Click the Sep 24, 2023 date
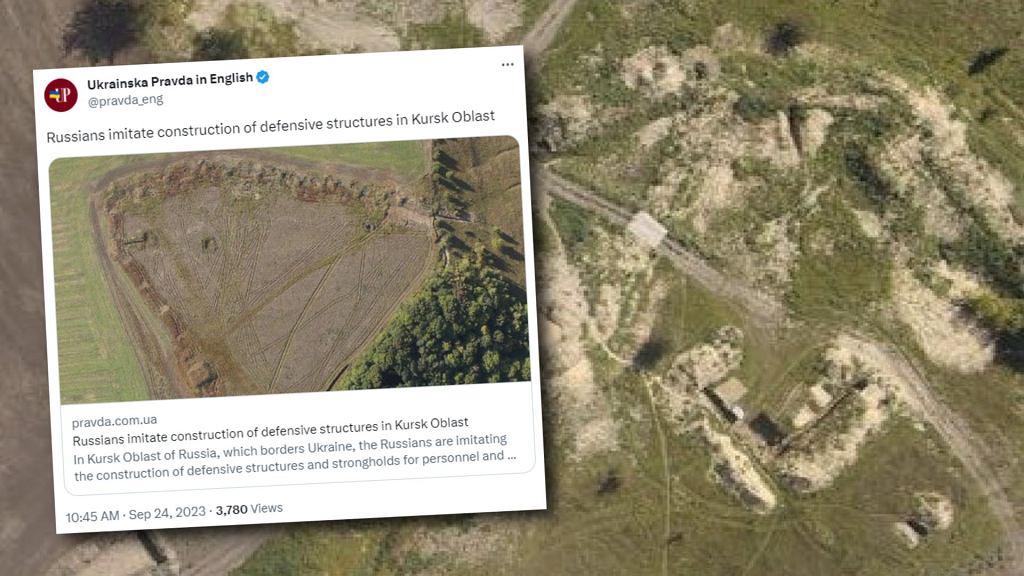Screen dimensions: 1024x576 [167, 513]
